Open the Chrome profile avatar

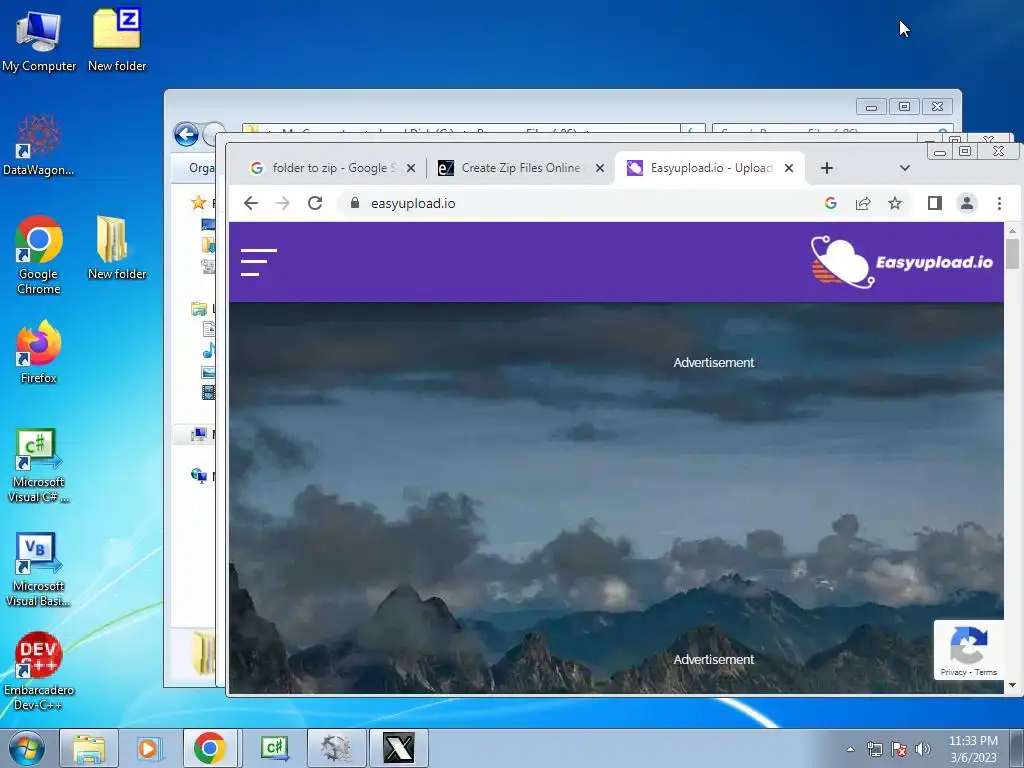tap(967, 203)
